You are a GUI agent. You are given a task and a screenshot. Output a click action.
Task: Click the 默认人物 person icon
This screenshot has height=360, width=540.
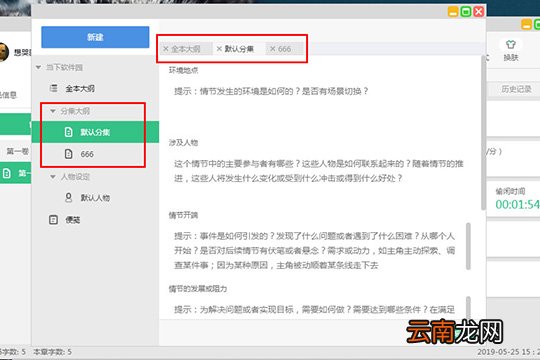(69, 197)
